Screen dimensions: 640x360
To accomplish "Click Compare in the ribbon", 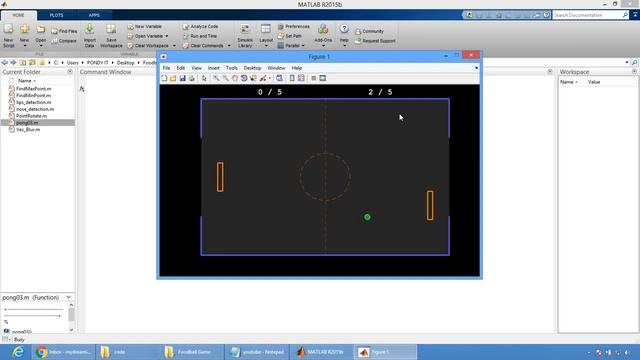I will [x=64, y=41].
